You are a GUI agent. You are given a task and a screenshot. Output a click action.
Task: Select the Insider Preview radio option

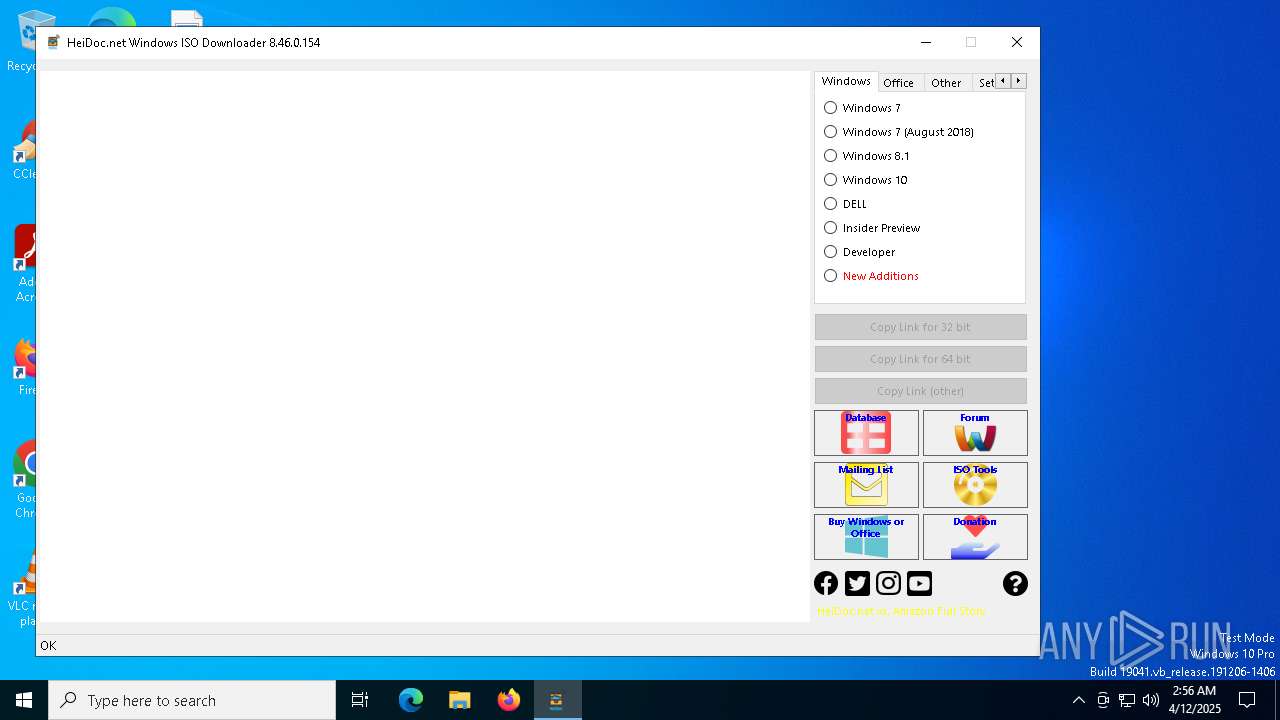pyautogui.click(x=872, y=228)
